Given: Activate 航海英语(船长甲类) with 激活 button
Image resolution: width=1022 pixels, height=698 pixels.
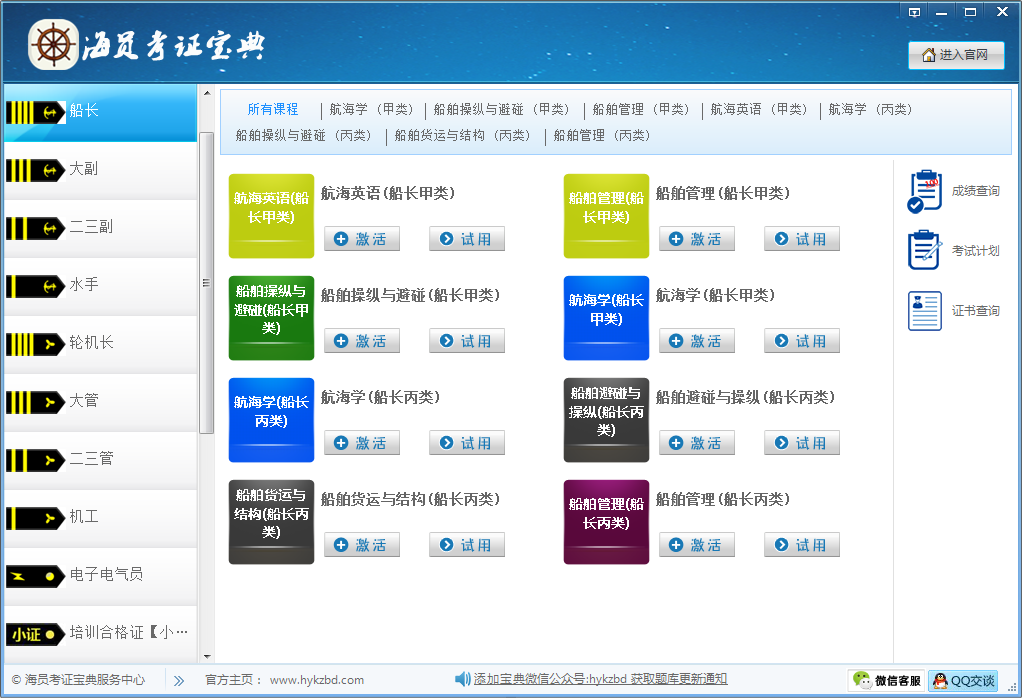Looking at the screenshot, I should coord(361,239).
